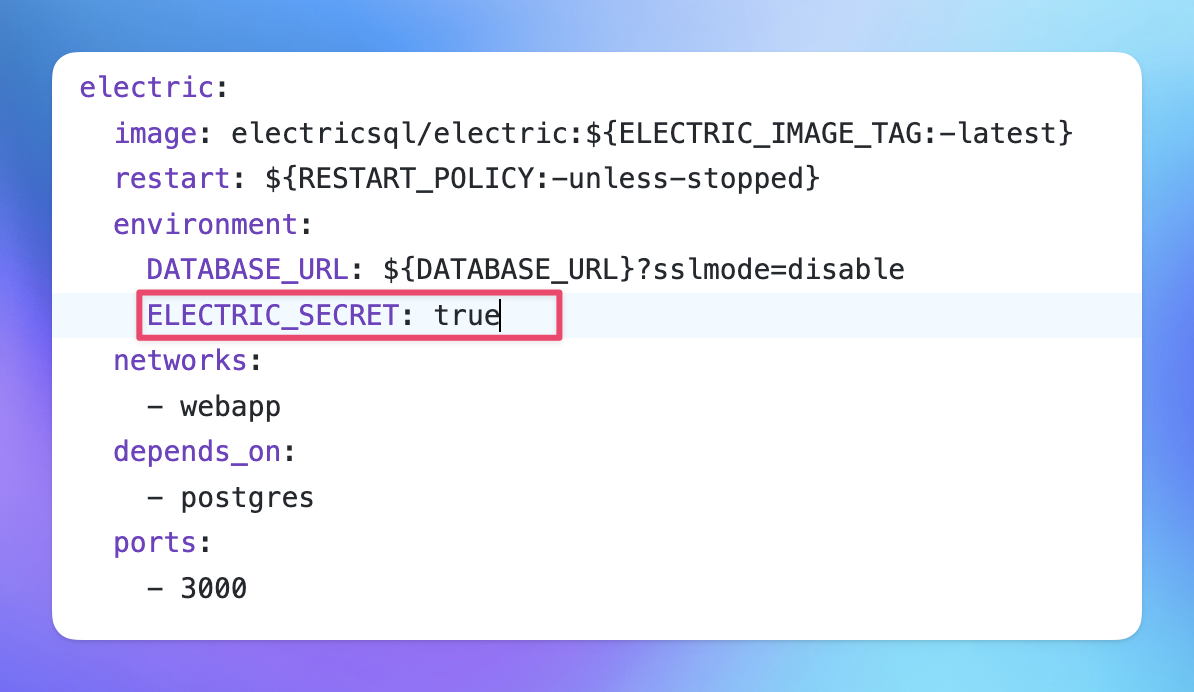1194x692 pixels.
Task: Click the "networks" key
Action: coord(180,361)
